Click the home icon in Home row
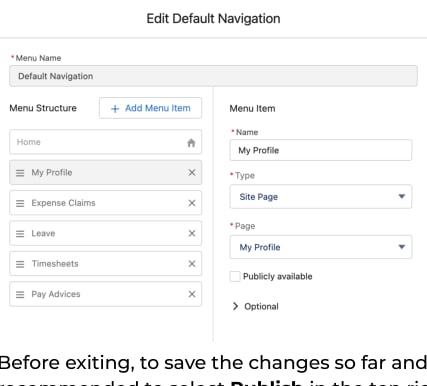The image size is (427, 386). pyautogui.click(x=191, y=143)
